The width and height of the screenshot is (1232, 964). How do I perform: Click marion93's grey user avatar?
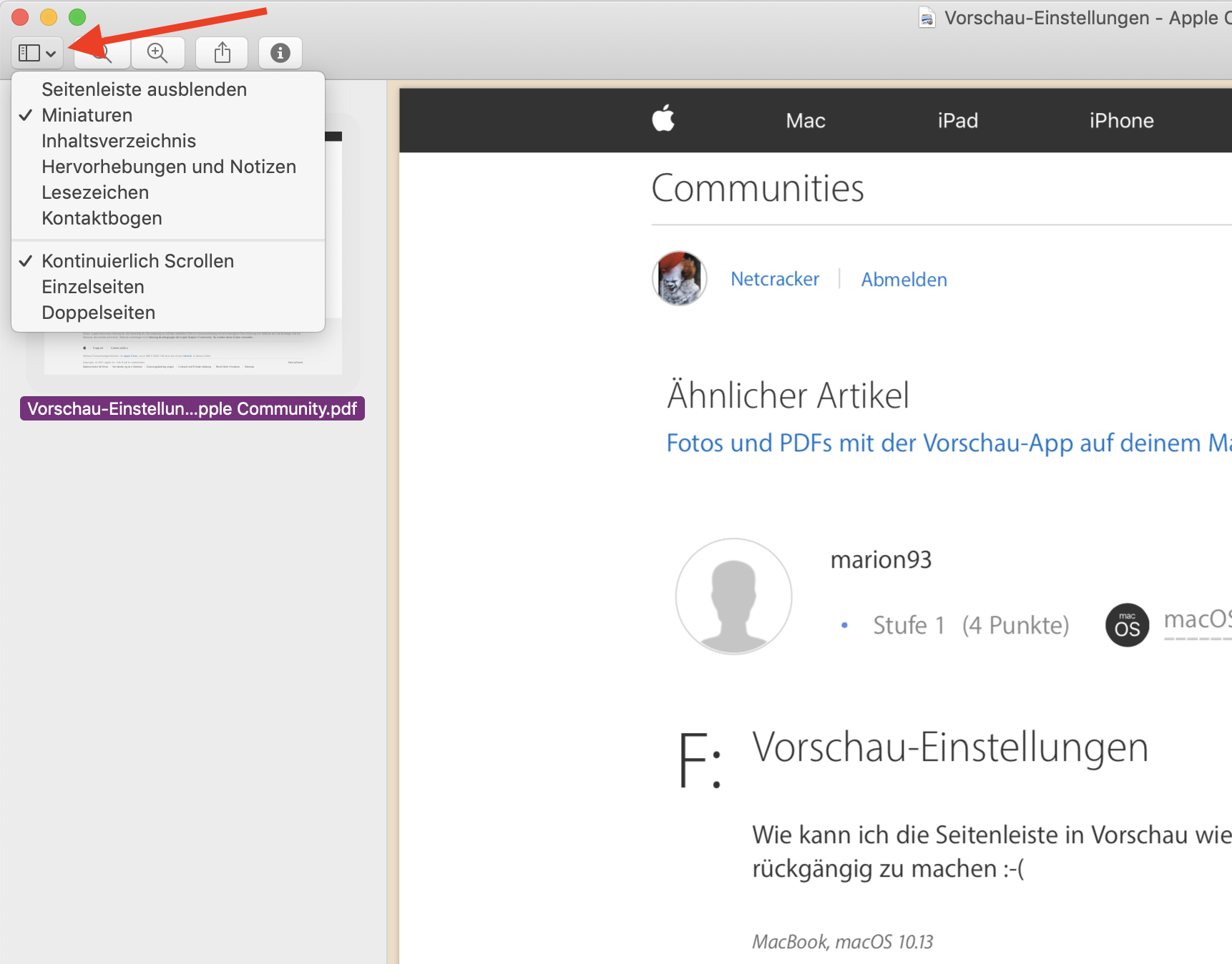click(x=733, y=596)
